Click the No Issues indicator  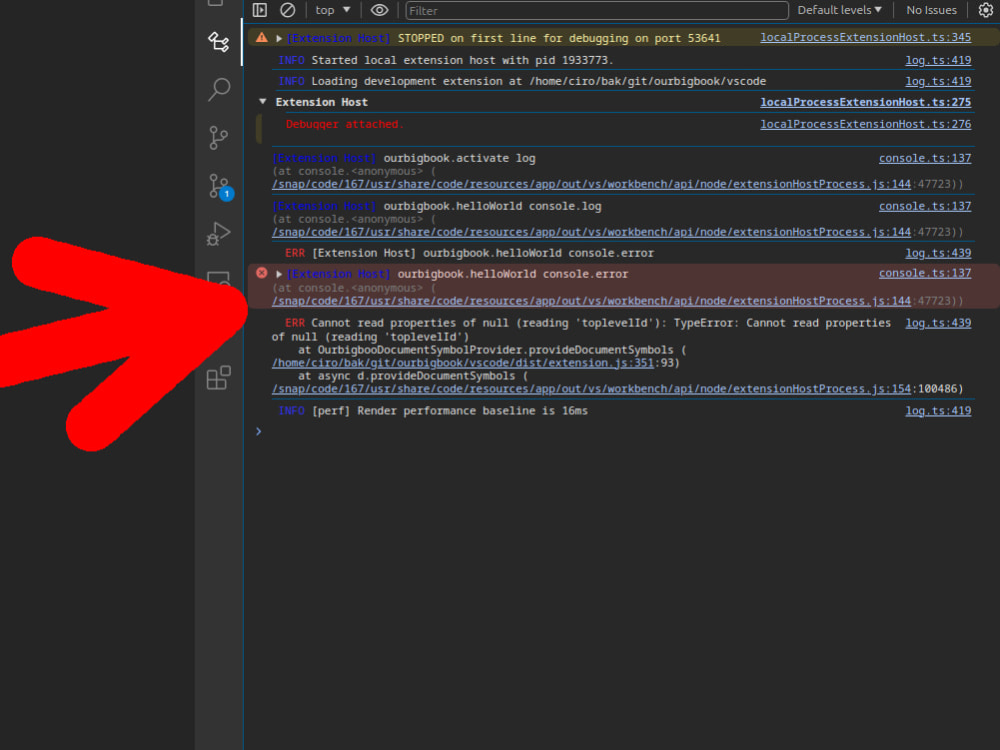931,10
